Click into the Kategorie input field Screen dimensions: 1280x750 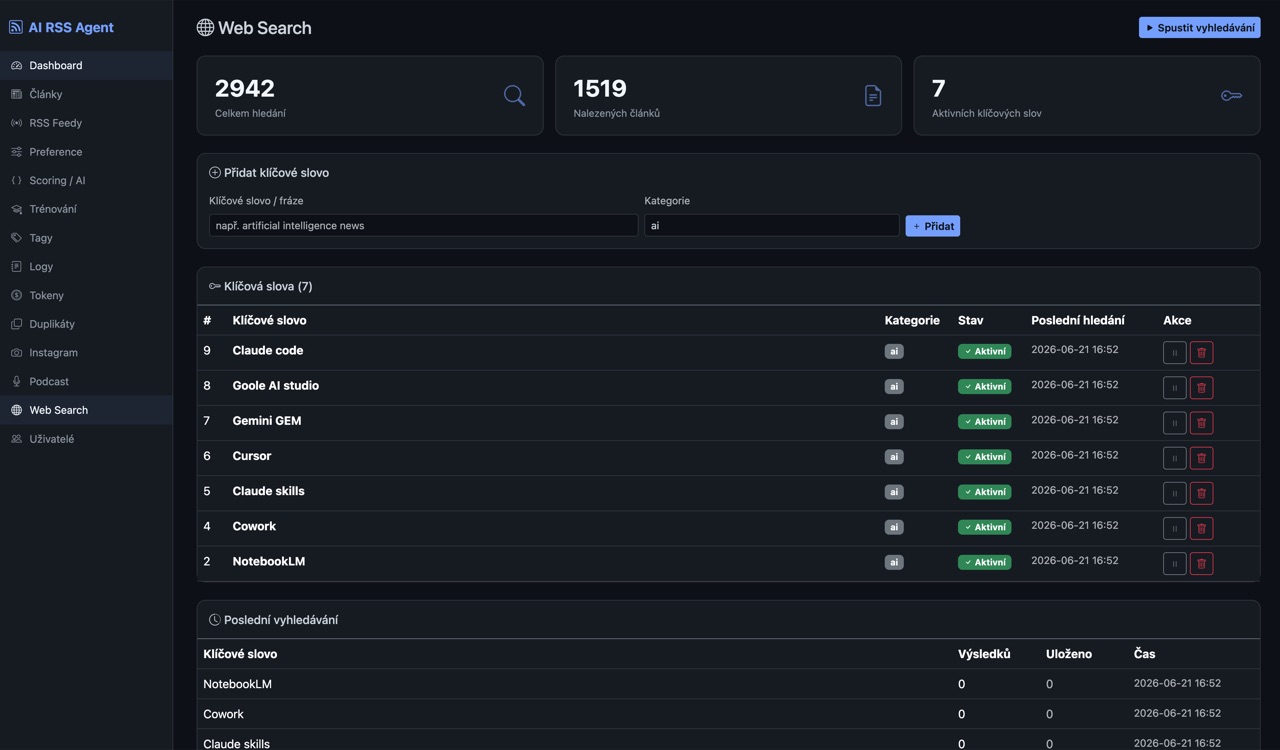click(772, 225)
